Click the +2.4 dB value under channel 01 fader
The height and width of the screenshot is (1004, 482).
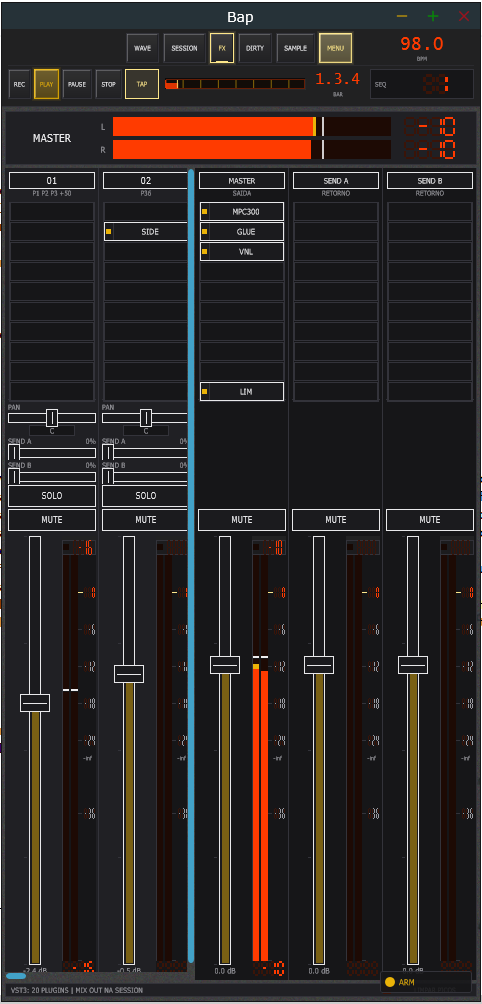click(x=35, y=971)
